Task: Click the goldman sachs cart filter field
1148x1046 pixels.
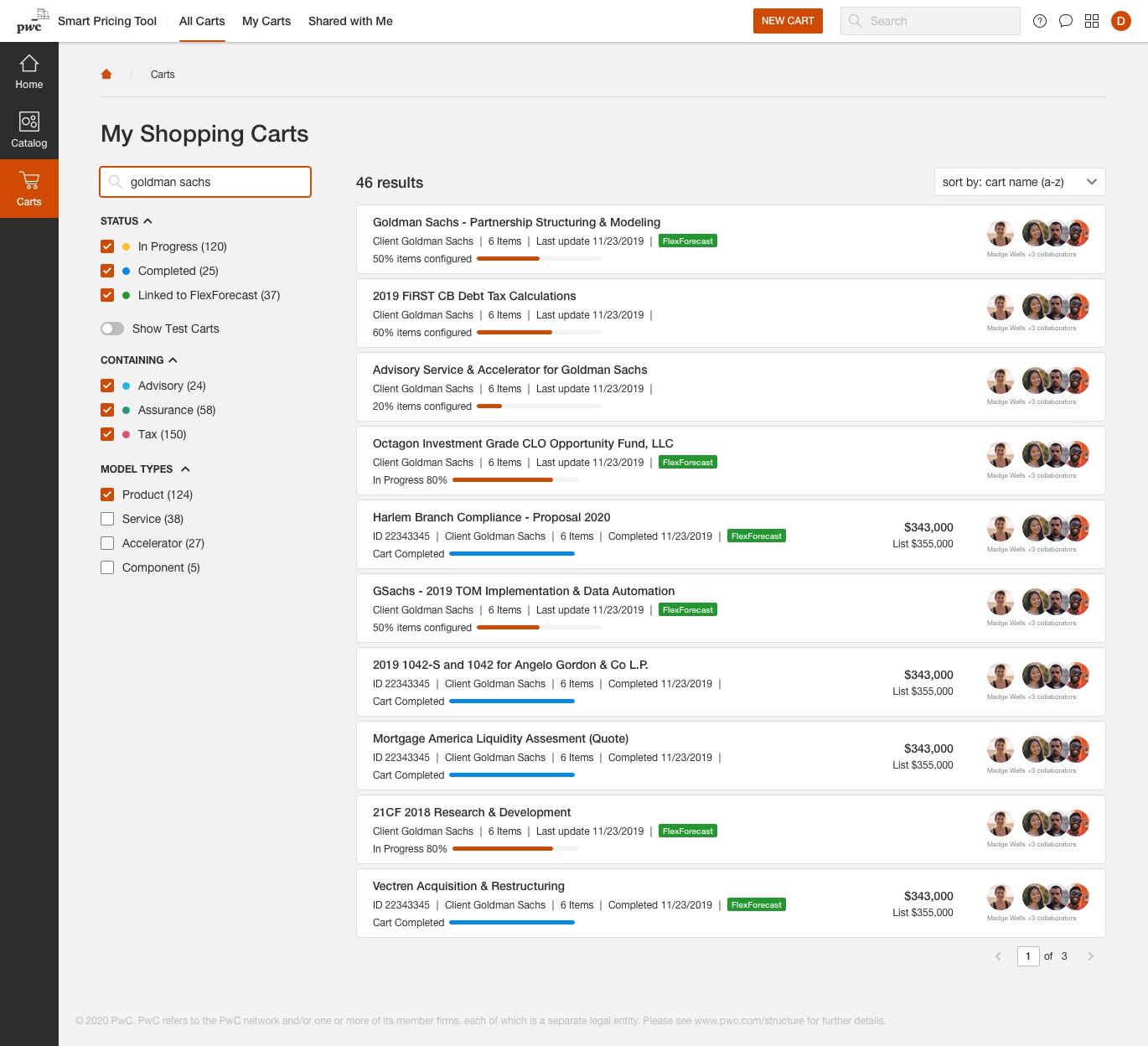Action: tap(205, 182)
